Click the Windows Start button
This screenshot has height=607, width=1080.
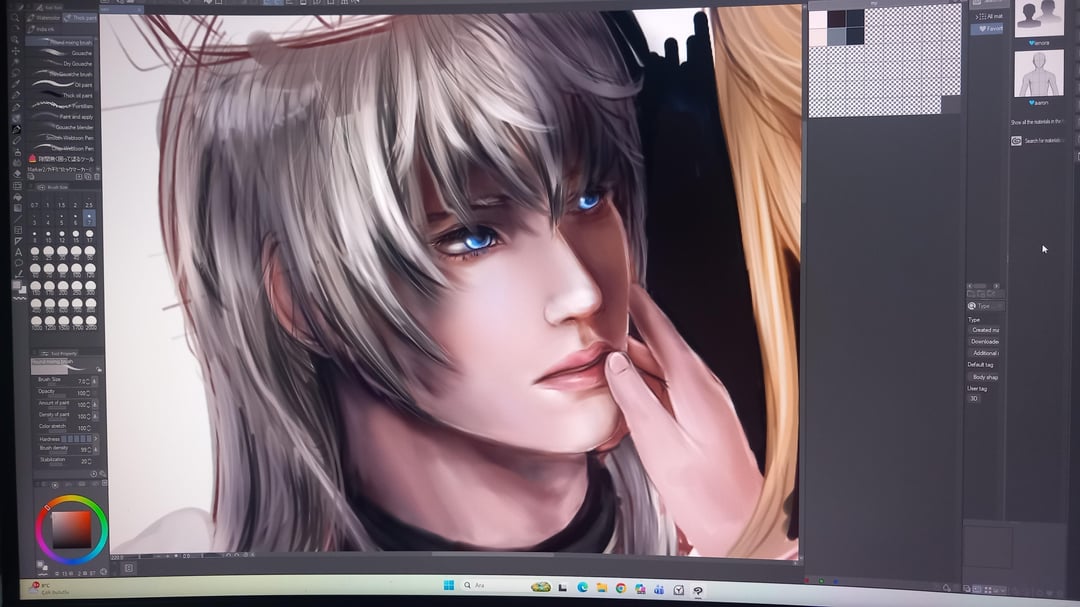[448, 585]
